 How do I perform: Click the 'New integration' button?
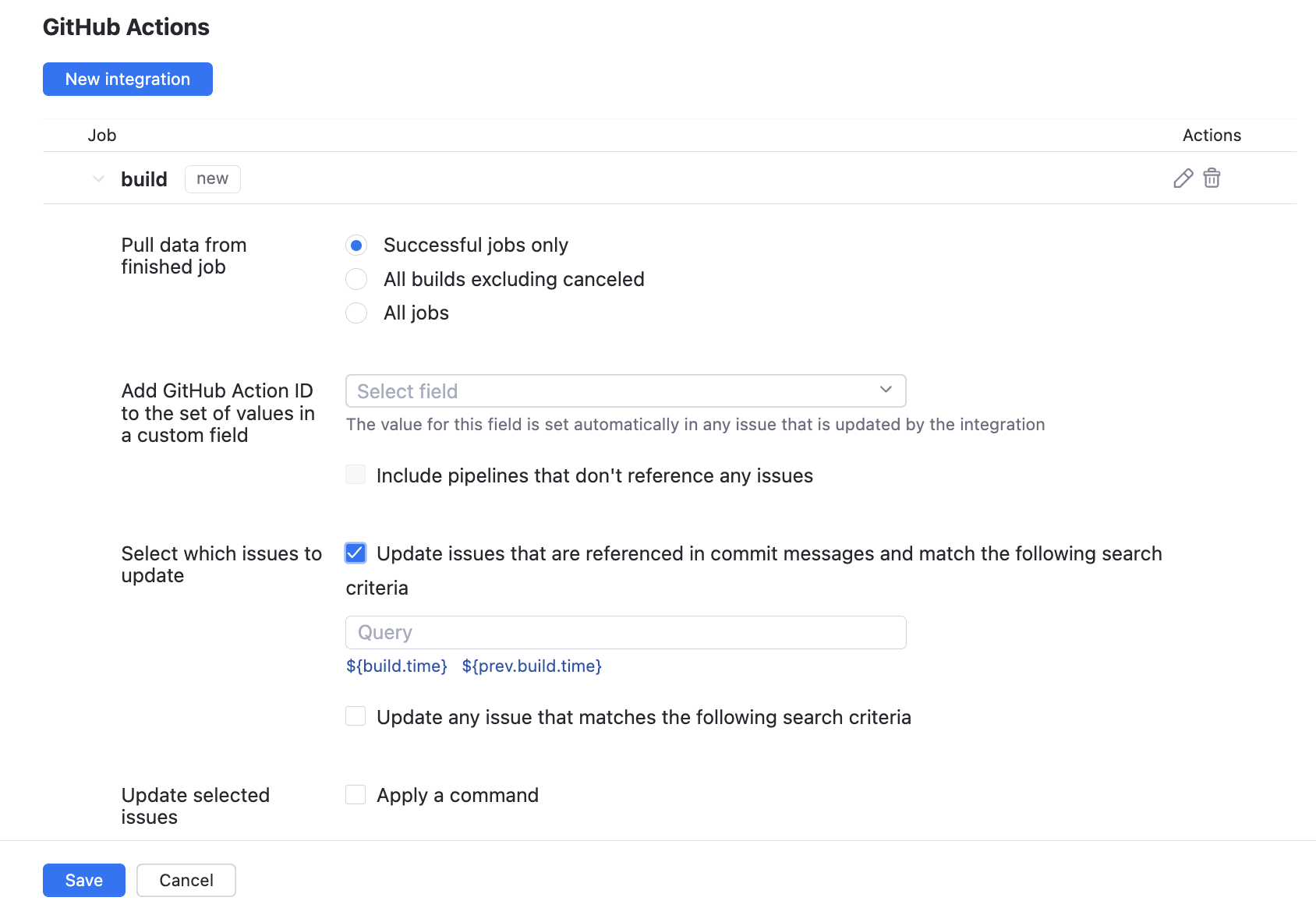click(x=128, y=79)
